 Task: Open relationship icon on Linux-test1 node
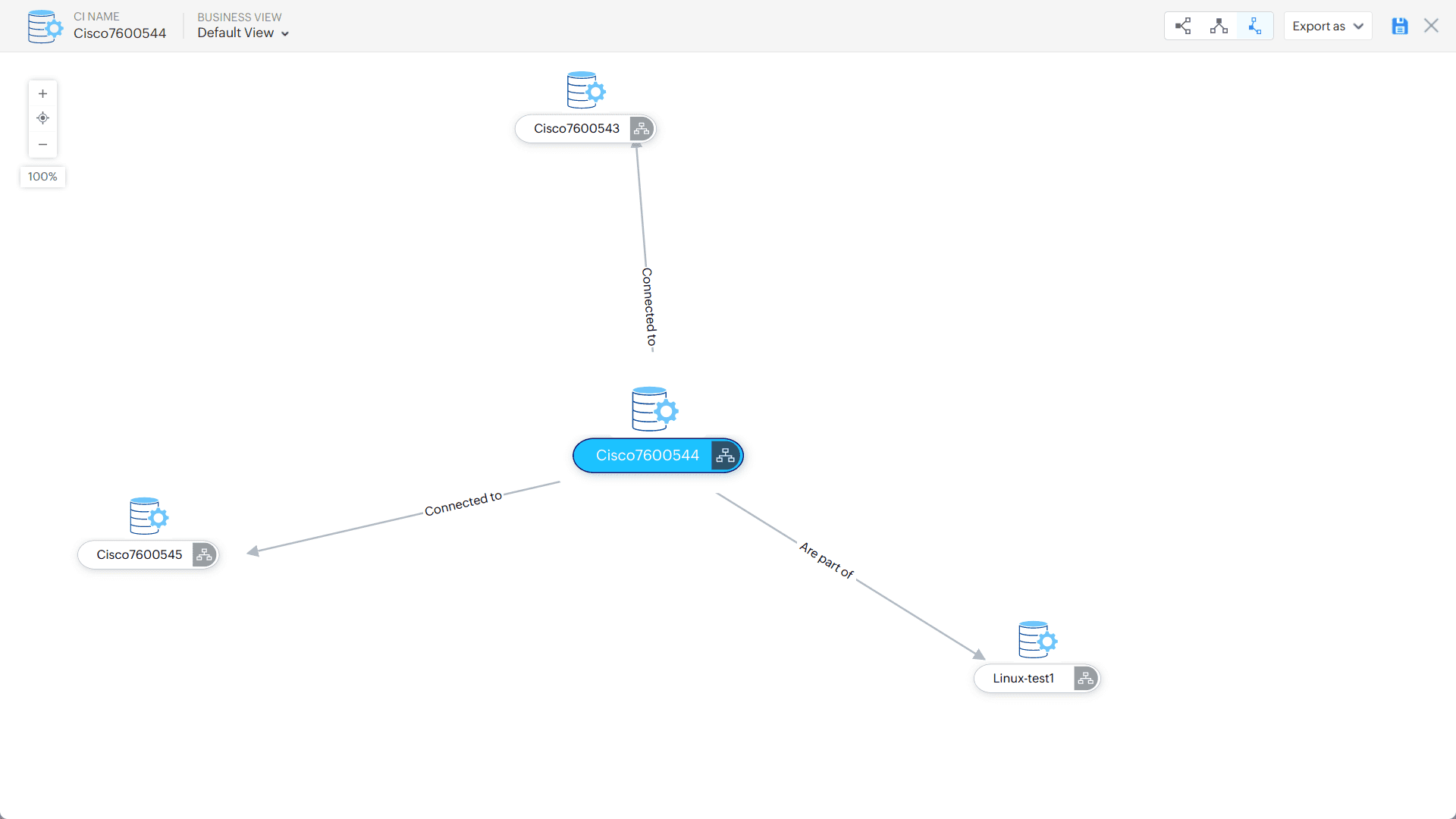[1085, 679]
